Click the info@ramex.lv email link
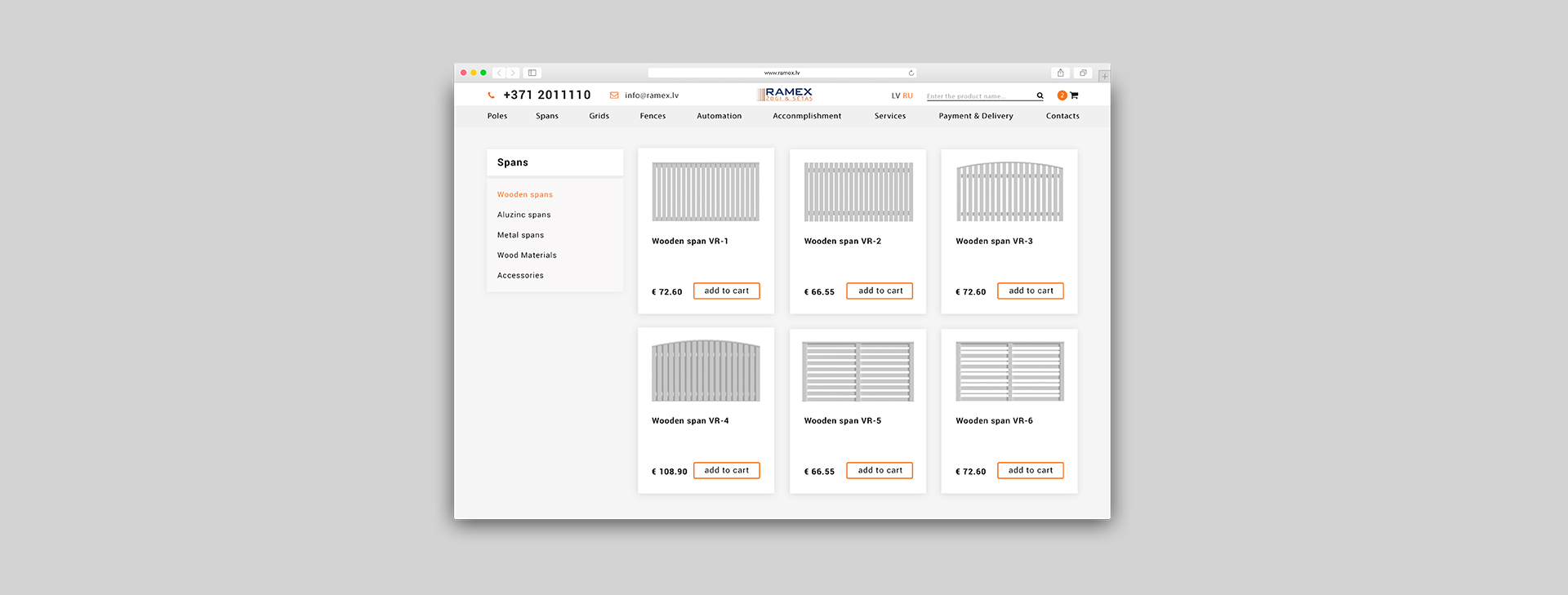1568x595 pixels. [652, 95]
